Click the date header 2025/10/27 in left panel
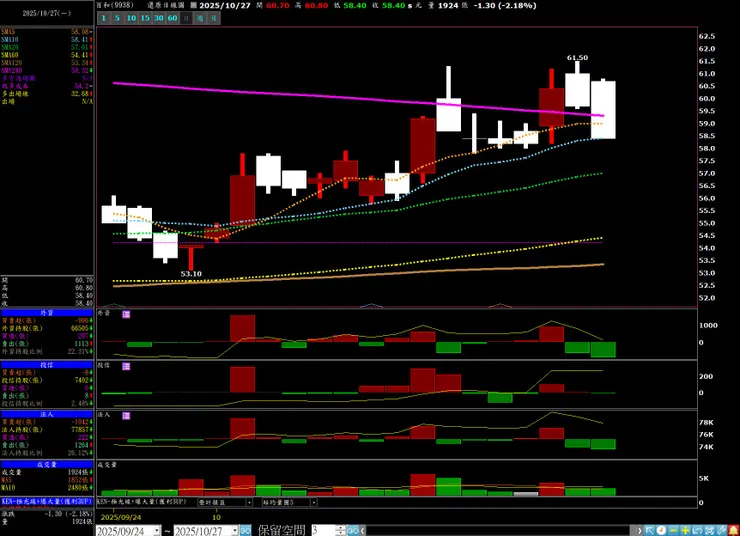Screen dimensions: 740x536 [47, 13]
